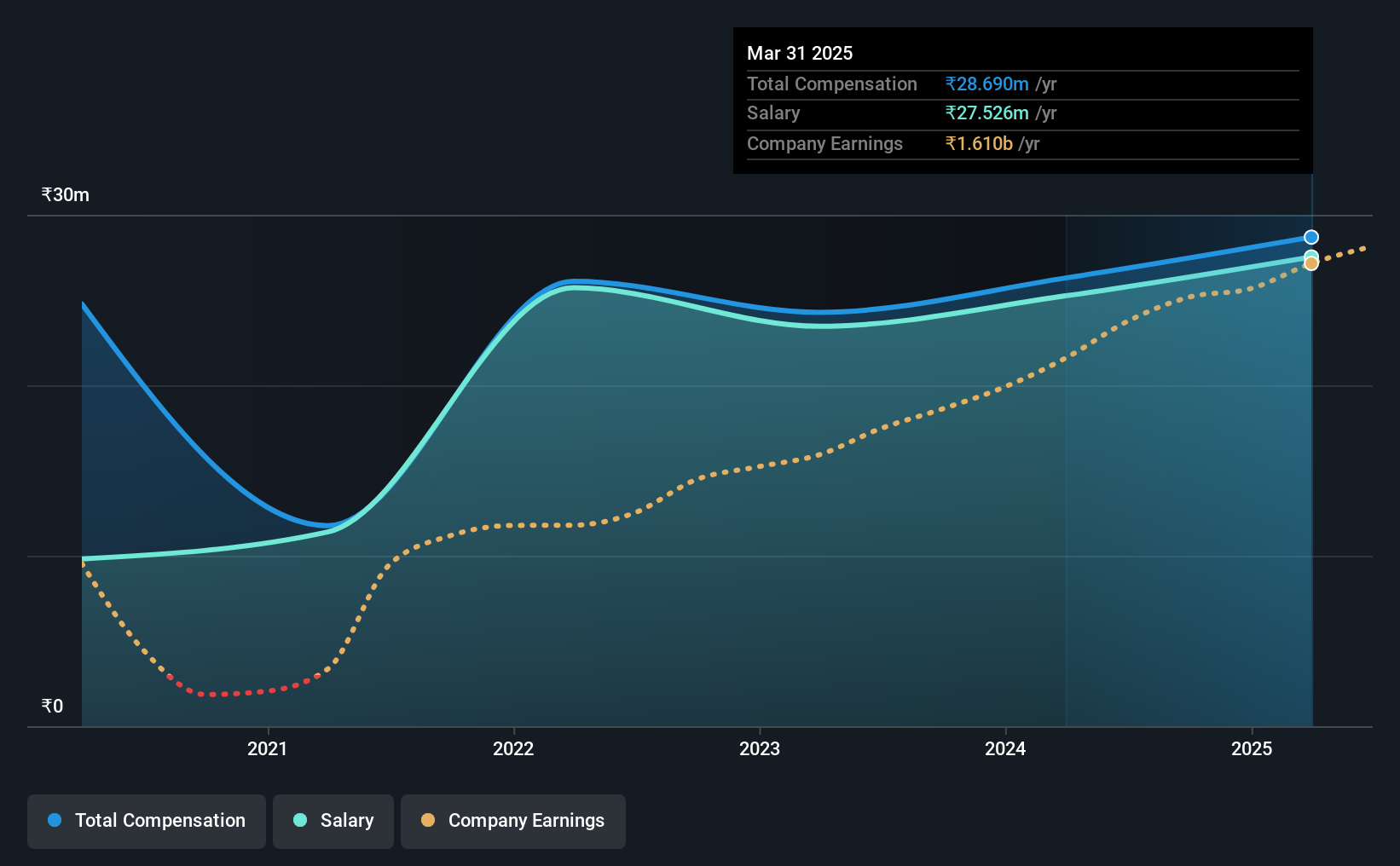Screen dimensions: 1400x866
Task: Toggle the Salary legend button
Action: (x=333, y=821)
